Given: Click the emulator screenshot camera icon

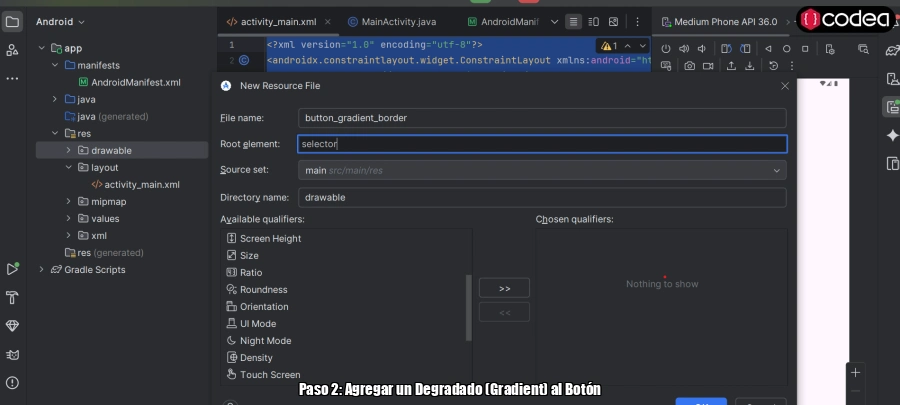Looking at the screenshot, I should coord(689,66).
